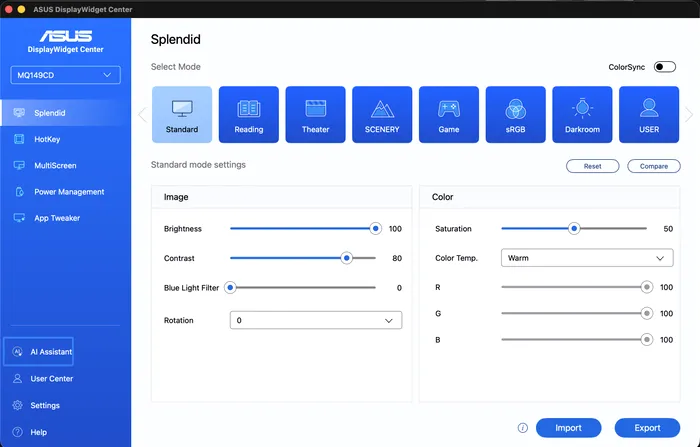Click the B color slider handle
Screen dimensions: 700x447
point(646,340)
